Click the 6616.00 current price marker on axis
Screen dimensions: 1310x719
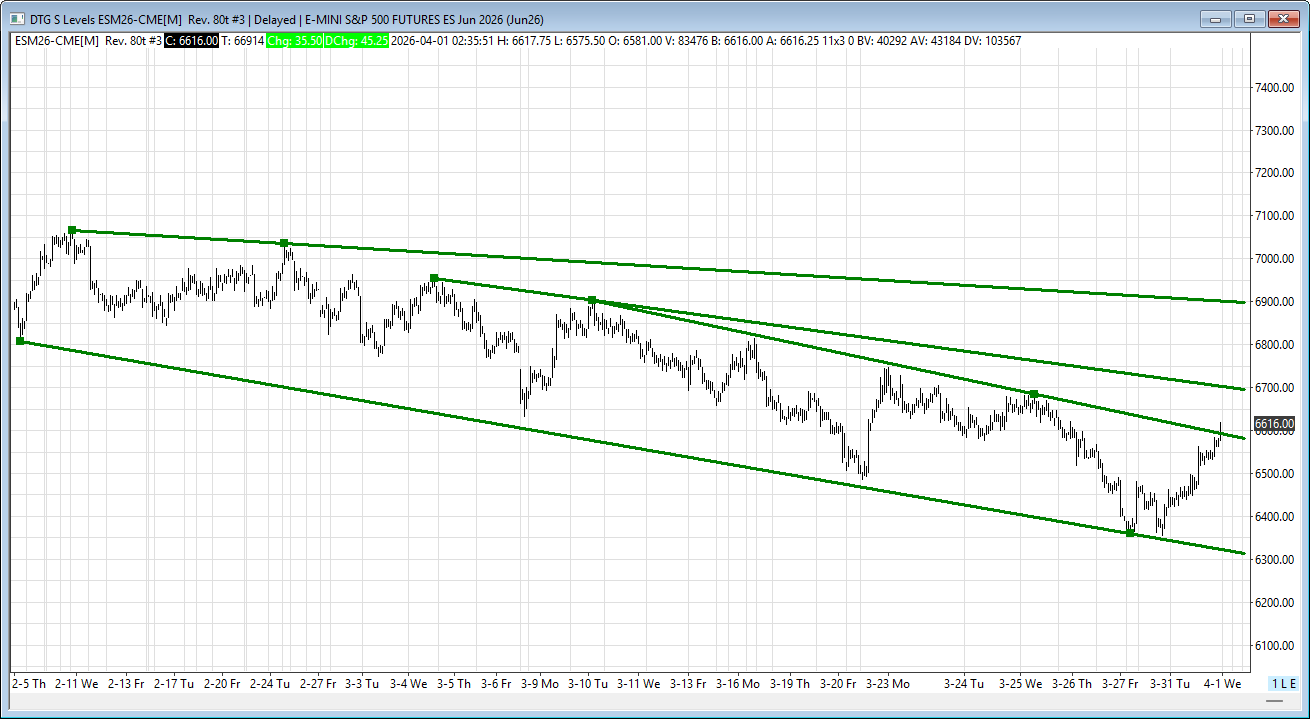tap(1274, 424)
